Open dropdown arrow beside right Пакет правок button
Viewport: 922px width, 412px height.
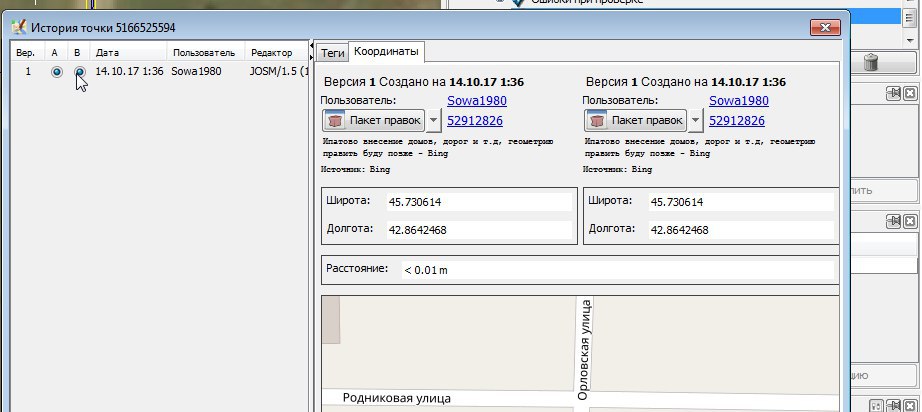[693, 121]
